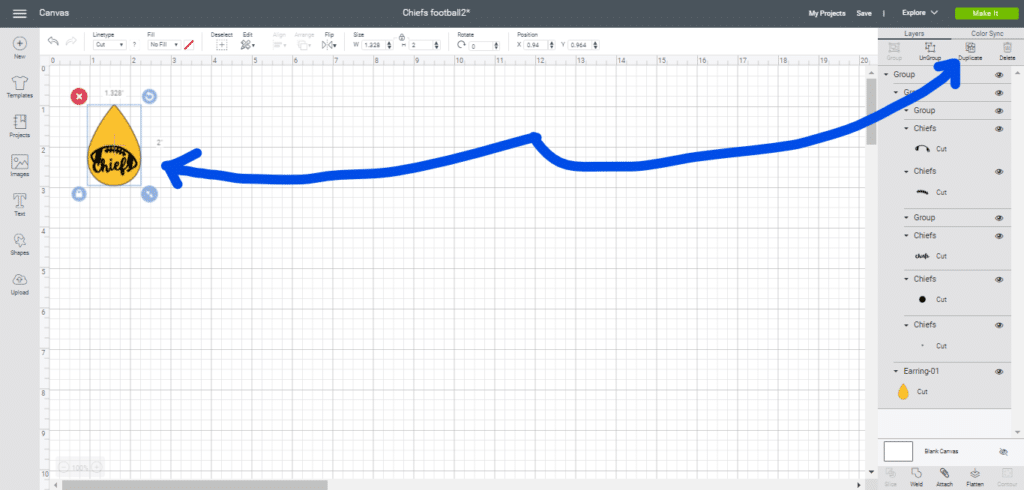Open the hamburger main menu
Screen dimensions: 1024x490
click(x=19, y=13)
